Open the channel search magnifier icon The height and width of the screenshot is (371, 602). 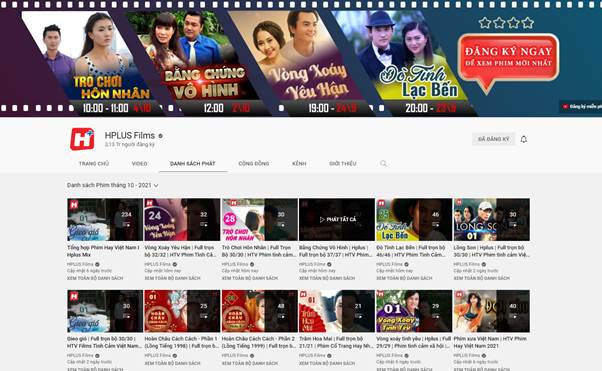(x=383, y=164)
